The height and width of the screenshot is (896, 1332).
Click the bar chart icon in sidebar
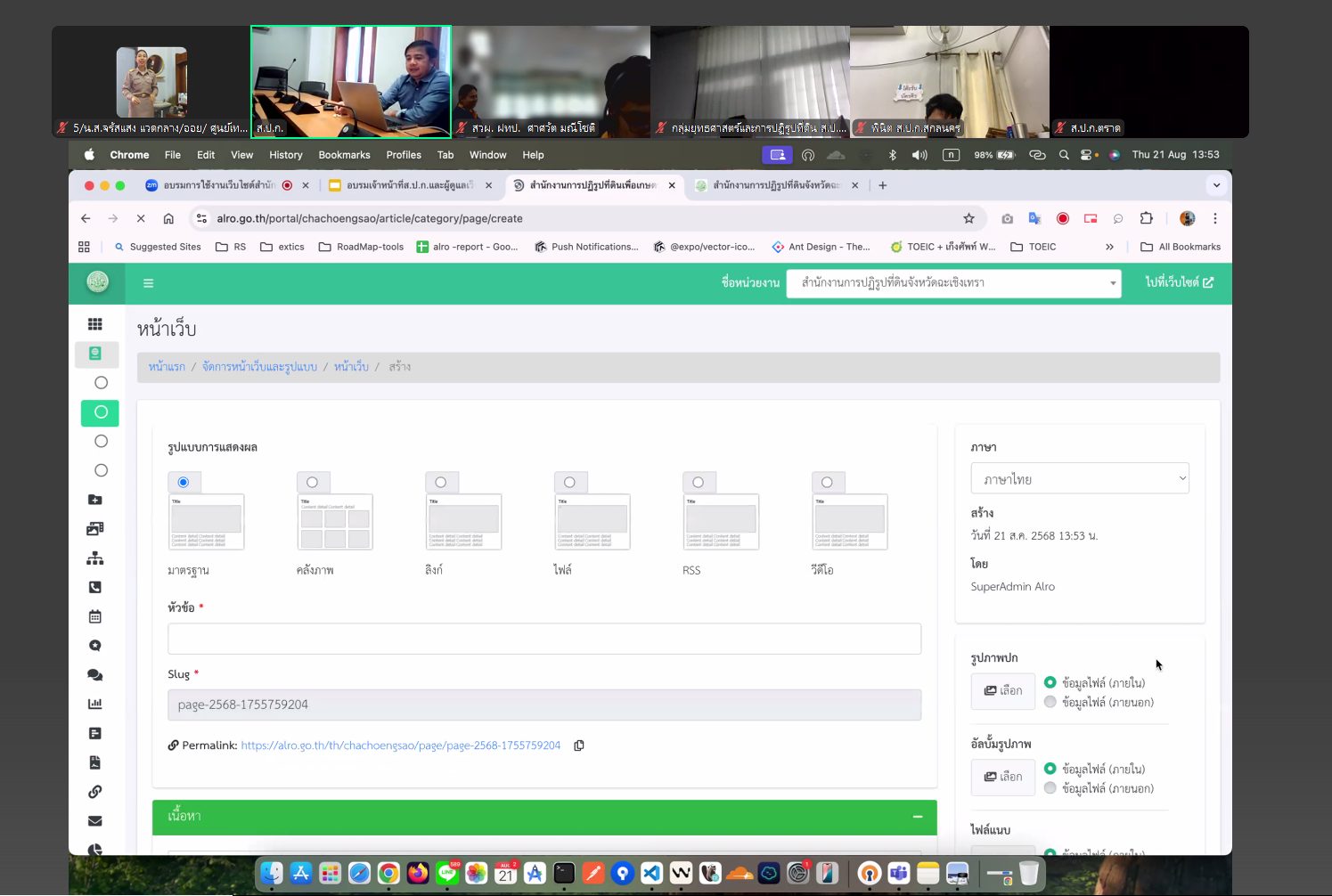pos(95,704)
